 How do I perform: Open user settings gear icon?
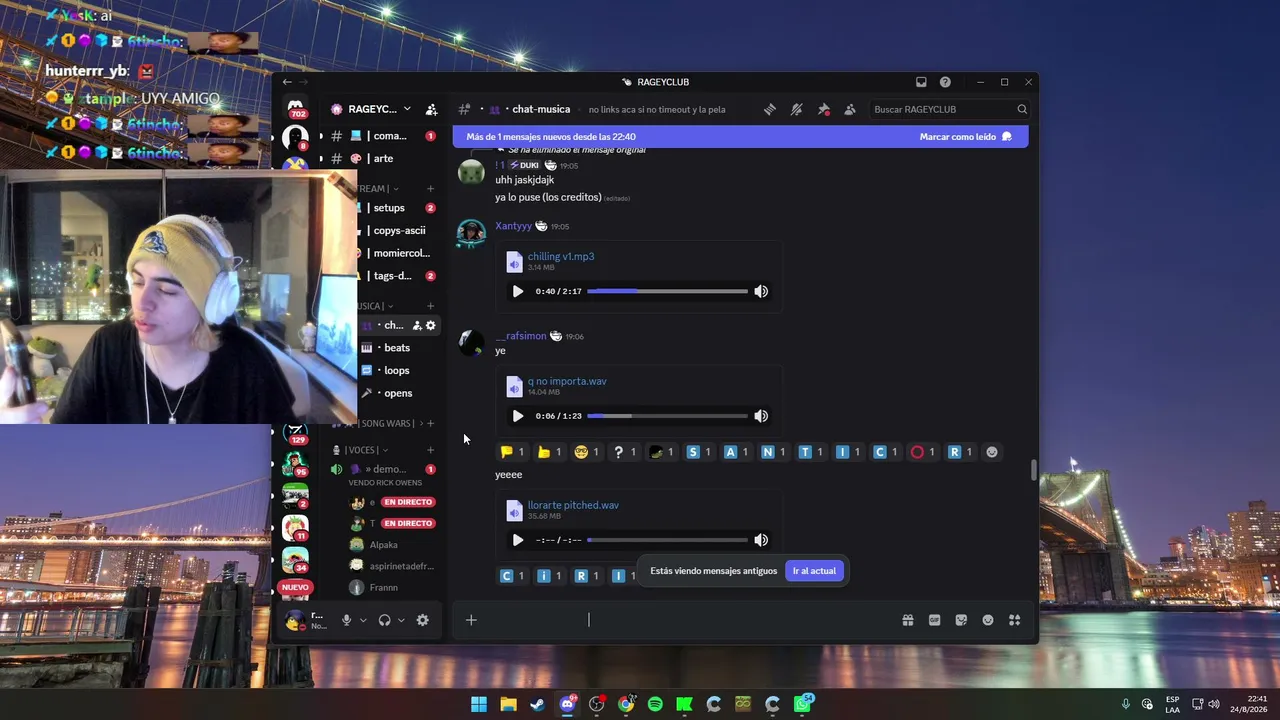tap(423, 620)
